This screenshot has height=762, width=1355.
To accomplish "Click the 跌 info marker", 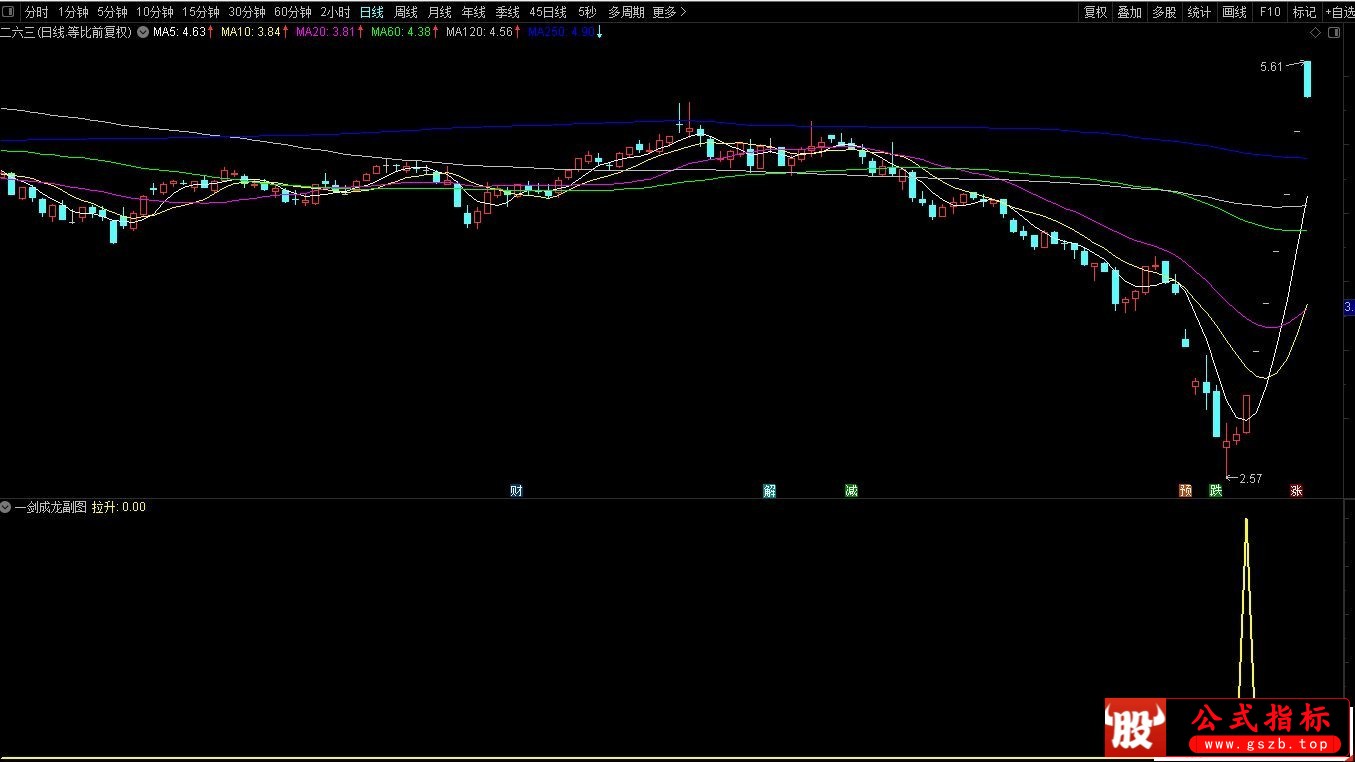I will (x=1215, y=490).
